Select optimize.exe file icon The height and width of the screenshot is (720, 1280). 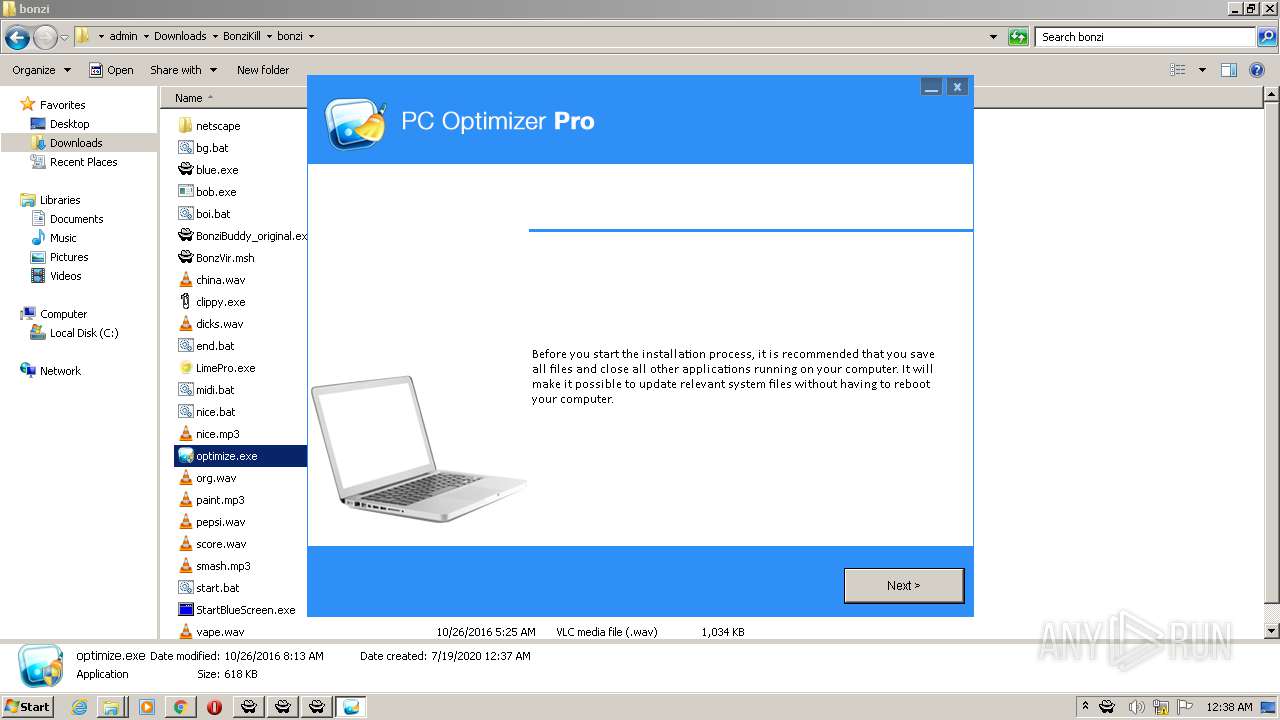[185, 456]
